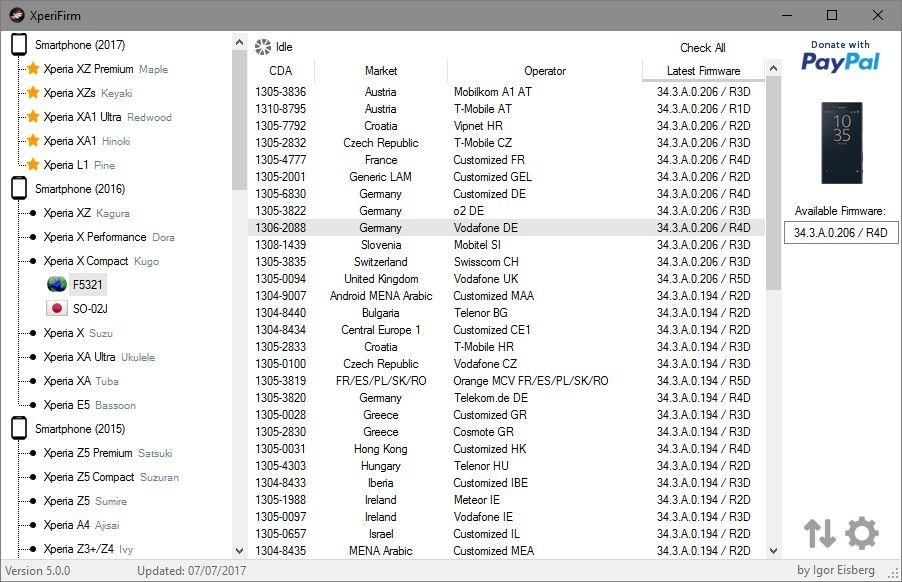Click the XperiFirm app logo in title bar
Viewport: 902px width, 582px height.
tap(17, 15)
